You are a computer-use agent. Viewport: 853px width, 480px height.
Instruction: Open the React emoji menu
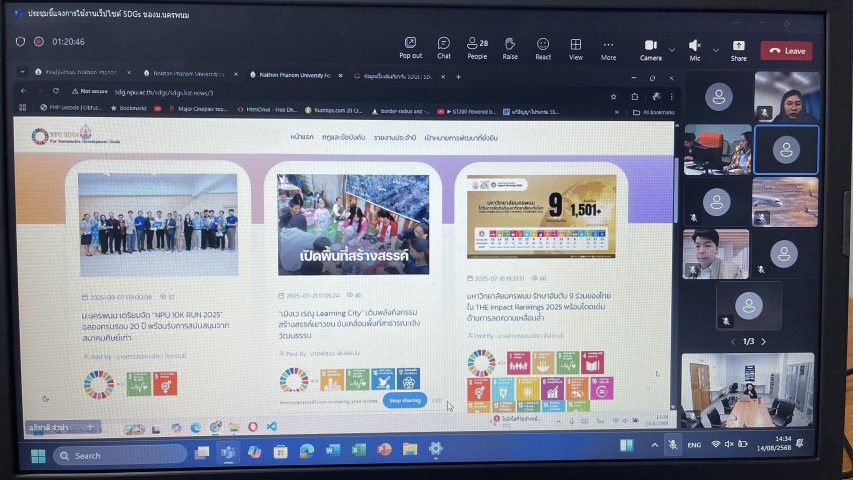(543, 48)
